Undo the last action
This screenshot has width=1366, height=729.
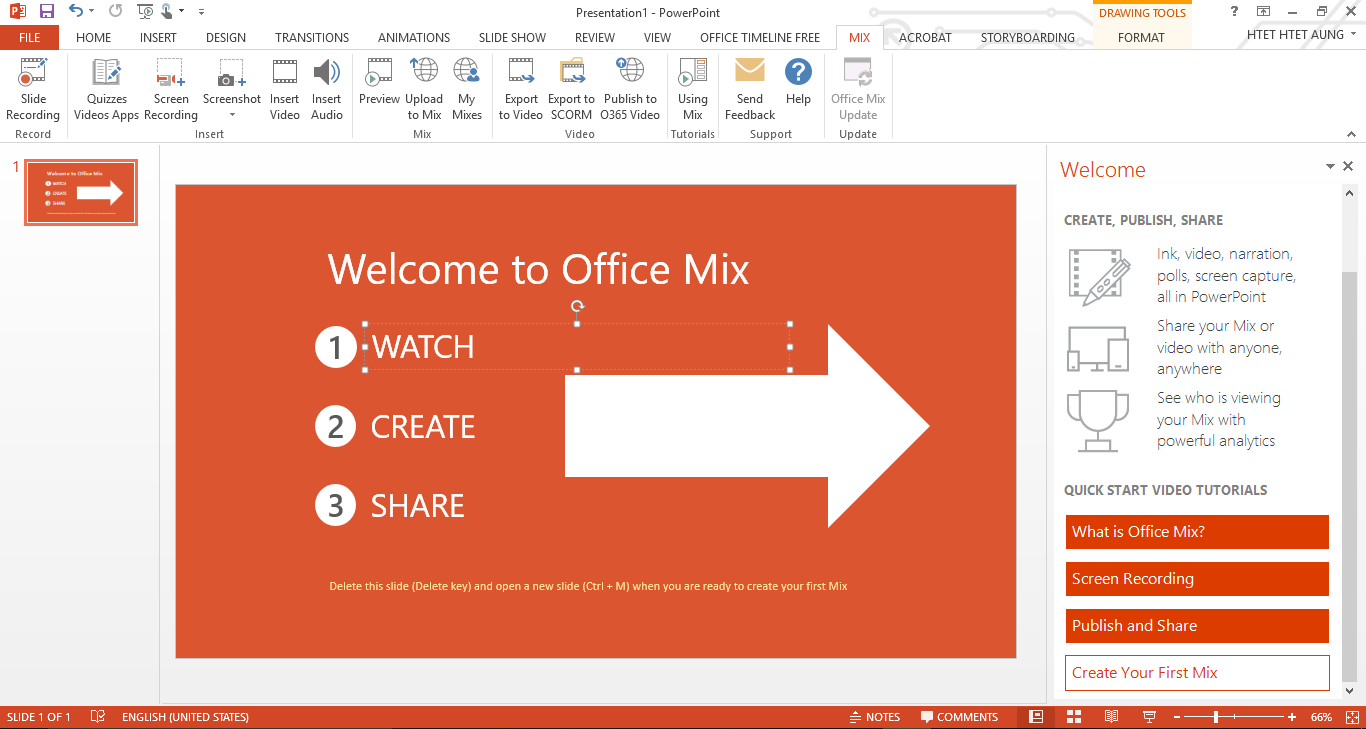76,12
